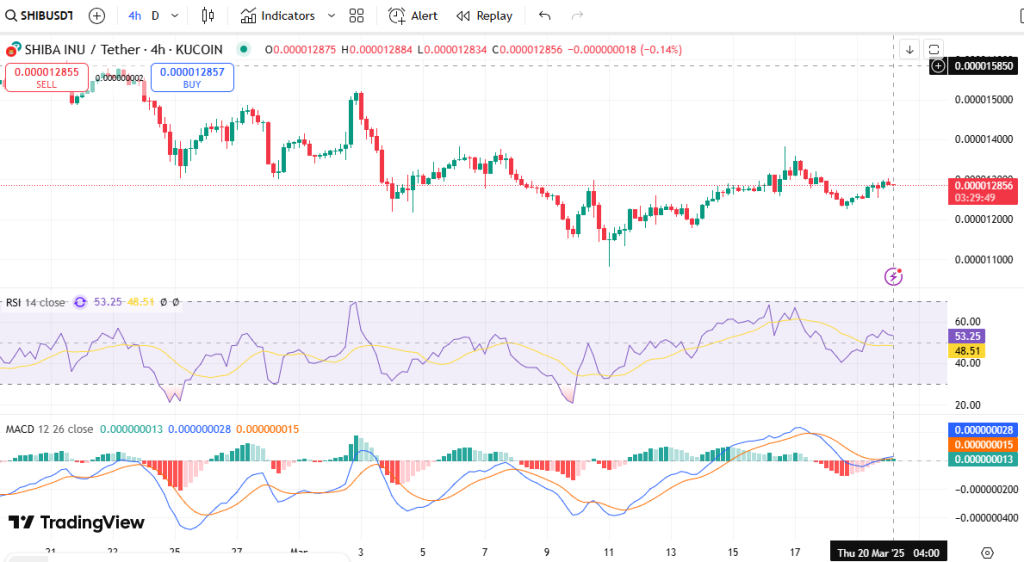
Task: Expand the timeframe dropdown arrow
Action: click(175, 16)
